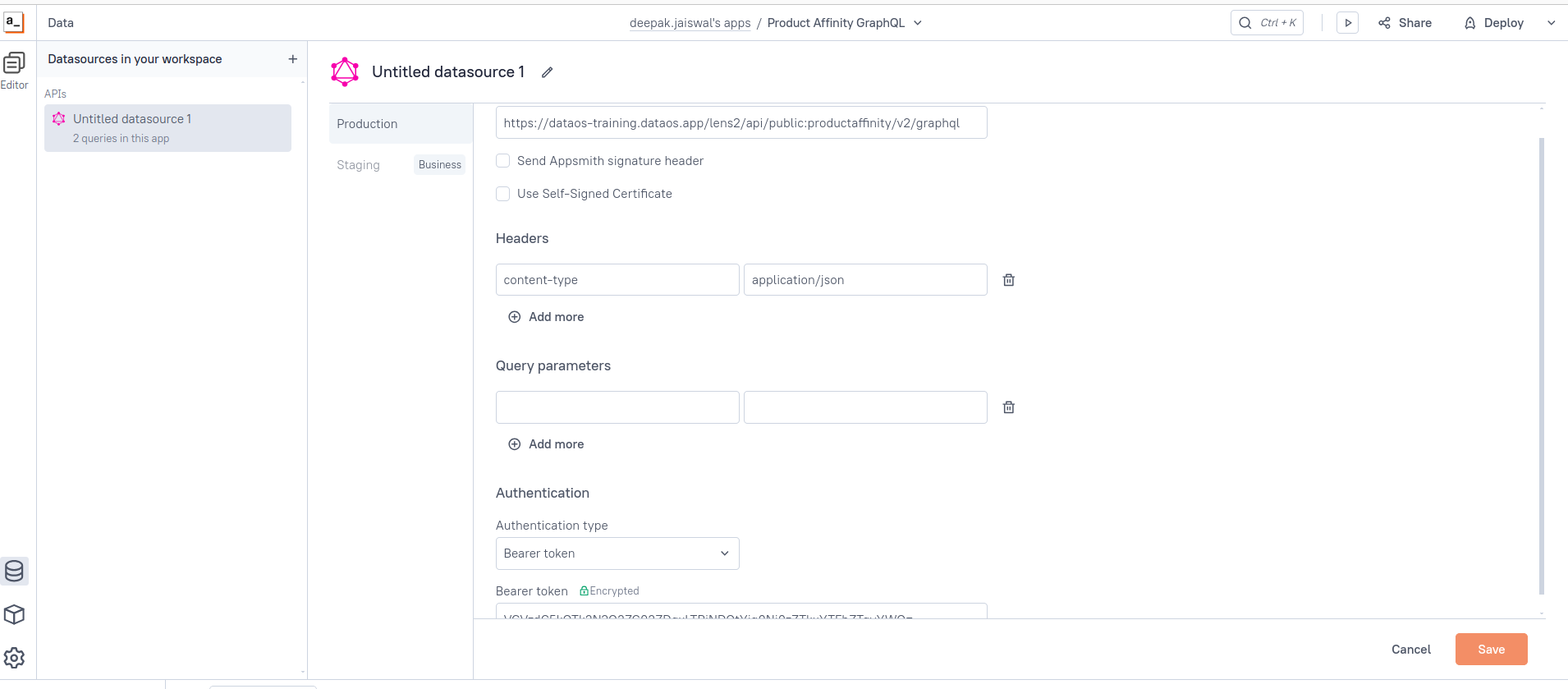This screenshot has width=1568, height=689.
Task: Toggle Send Appsmith signature header checkbox
Action: point(503,161)
